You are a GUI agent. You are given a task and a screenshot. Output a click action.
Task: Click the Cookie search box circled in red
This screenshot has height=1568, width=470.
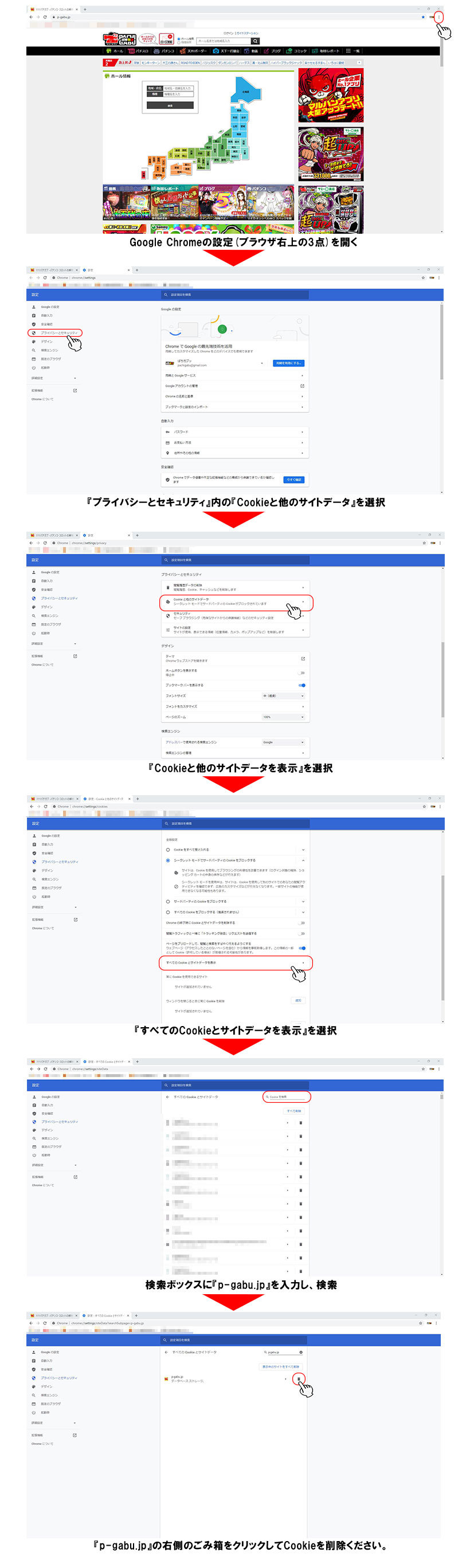coord(287,1097)
